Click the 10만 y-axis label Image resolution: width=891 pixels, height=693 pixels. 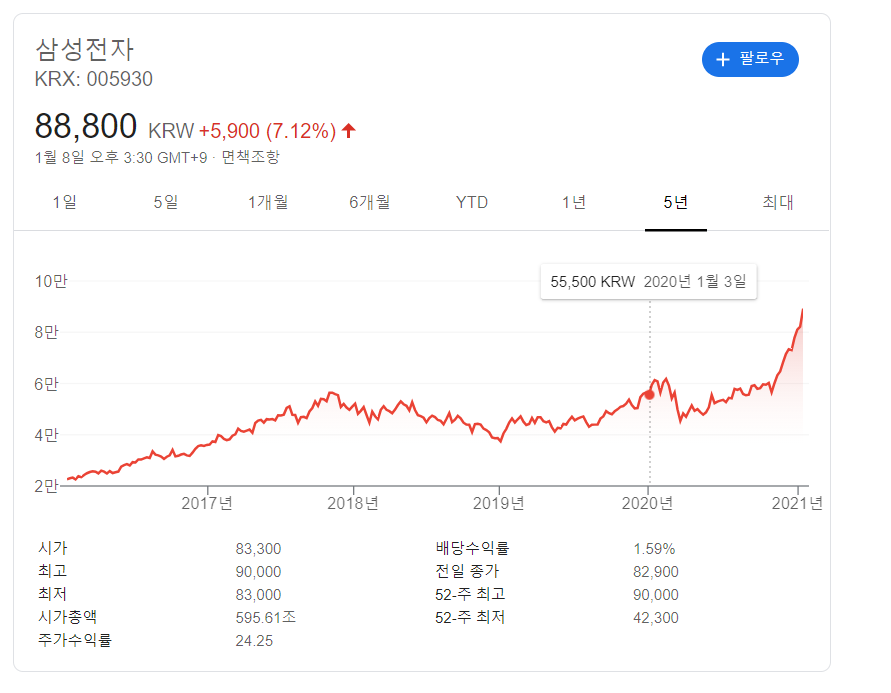point(51,281)
